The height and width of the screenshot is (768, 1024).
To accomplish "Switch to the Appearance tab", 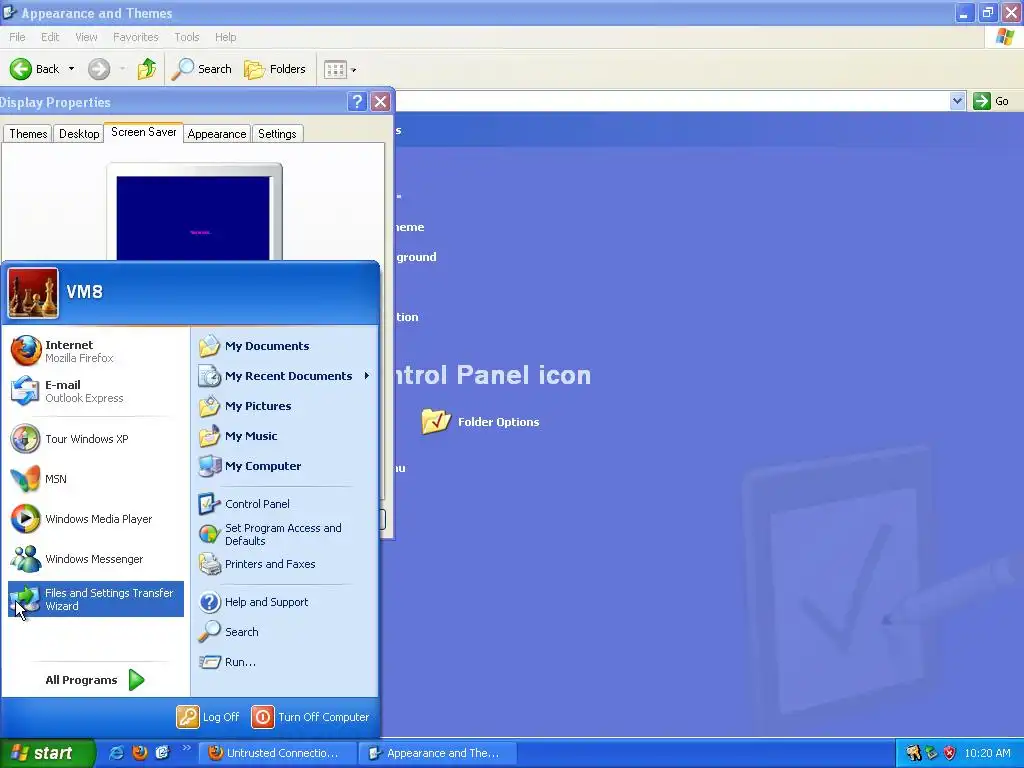I will click(217, 134).
